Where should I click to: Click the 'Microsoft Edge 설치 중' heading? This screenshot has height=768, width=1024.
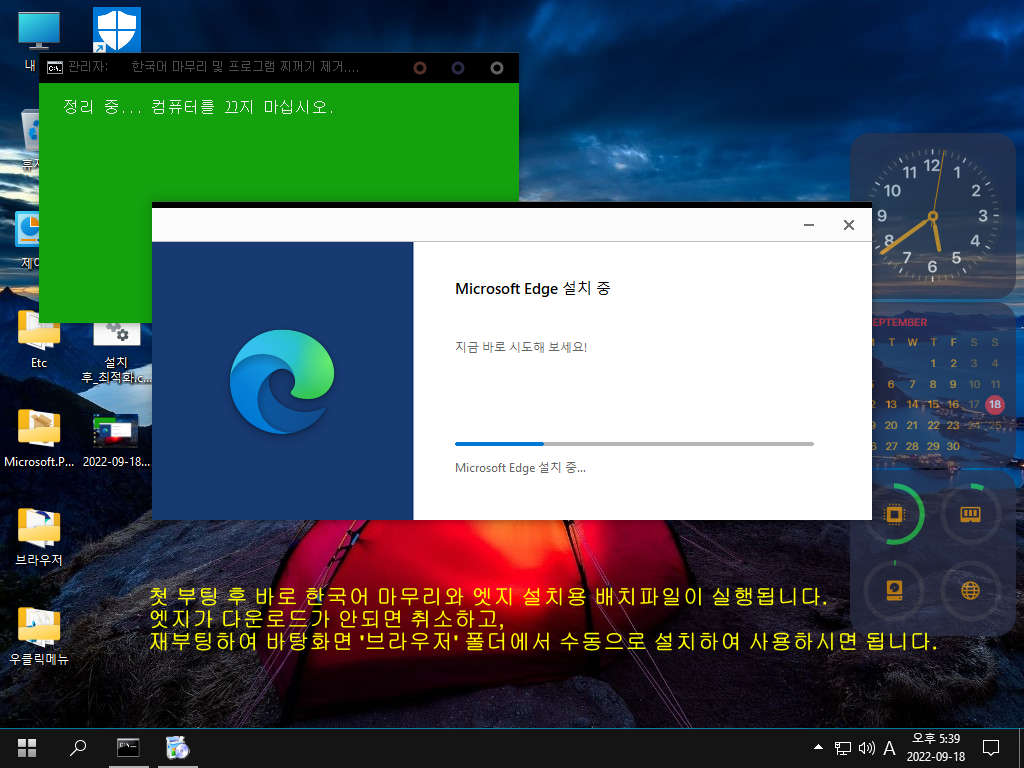[532, 289]
